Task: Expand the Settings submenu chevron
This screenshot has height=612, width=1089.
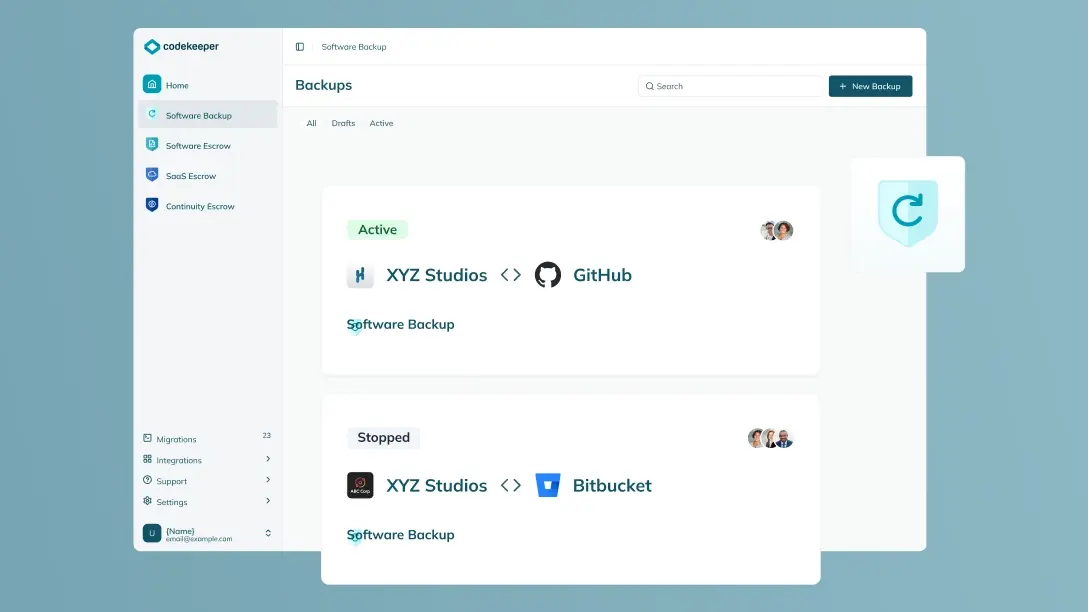Action: [268, 501]
